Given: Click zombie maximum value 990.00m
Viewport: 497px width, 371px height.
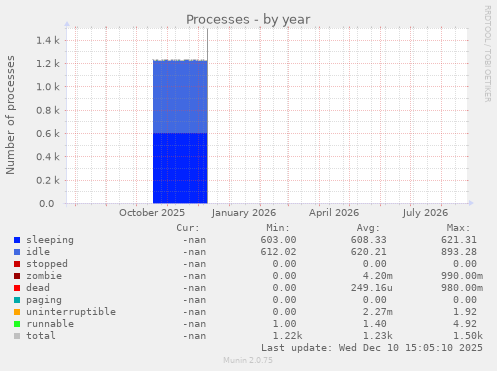Looking at the screenshot, I should [x=462, y=276].
